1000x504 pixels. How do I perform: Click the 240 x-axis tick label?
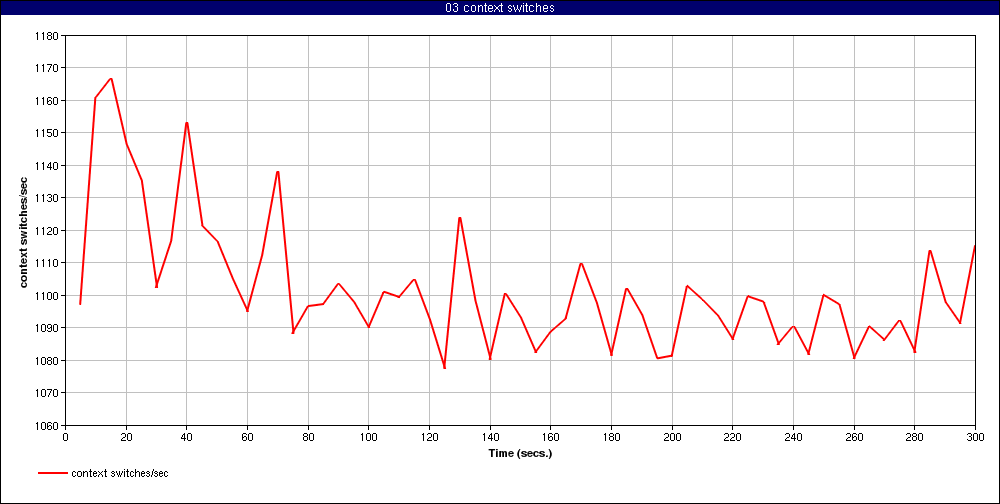[793, 438]
